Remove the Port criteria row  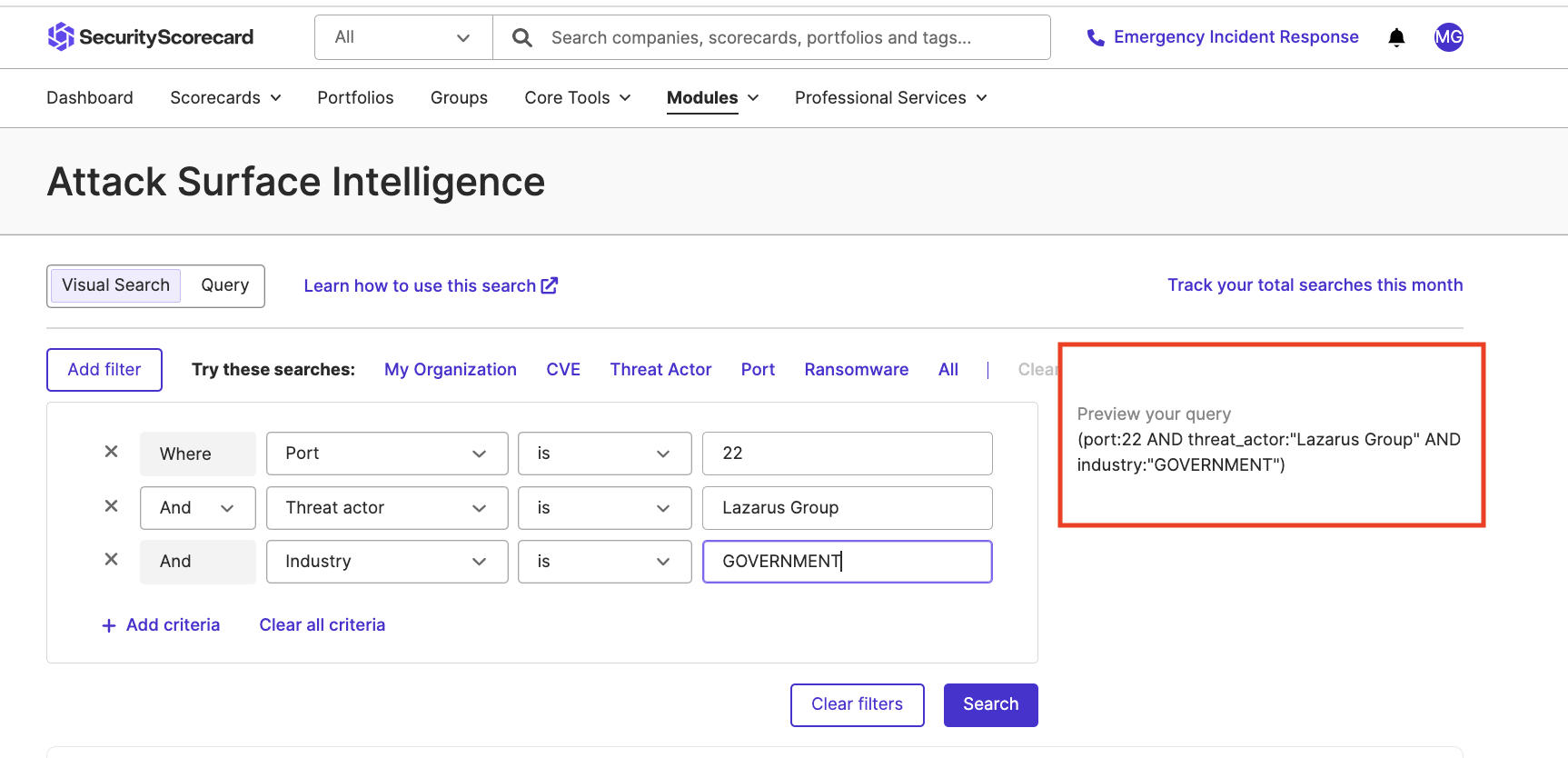111,452
